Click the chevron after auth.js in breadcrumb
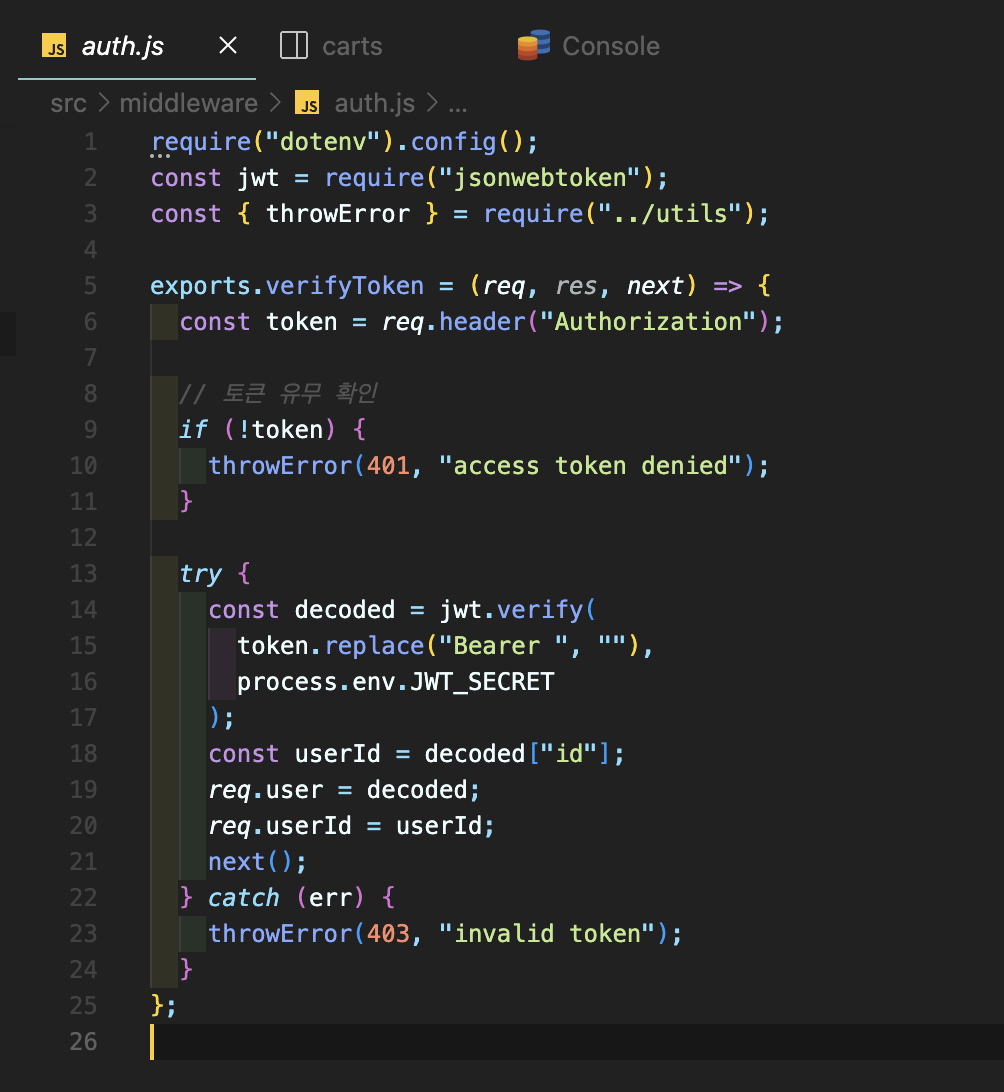Viewport: 1004px width, 1092px height. coord(432,103)
